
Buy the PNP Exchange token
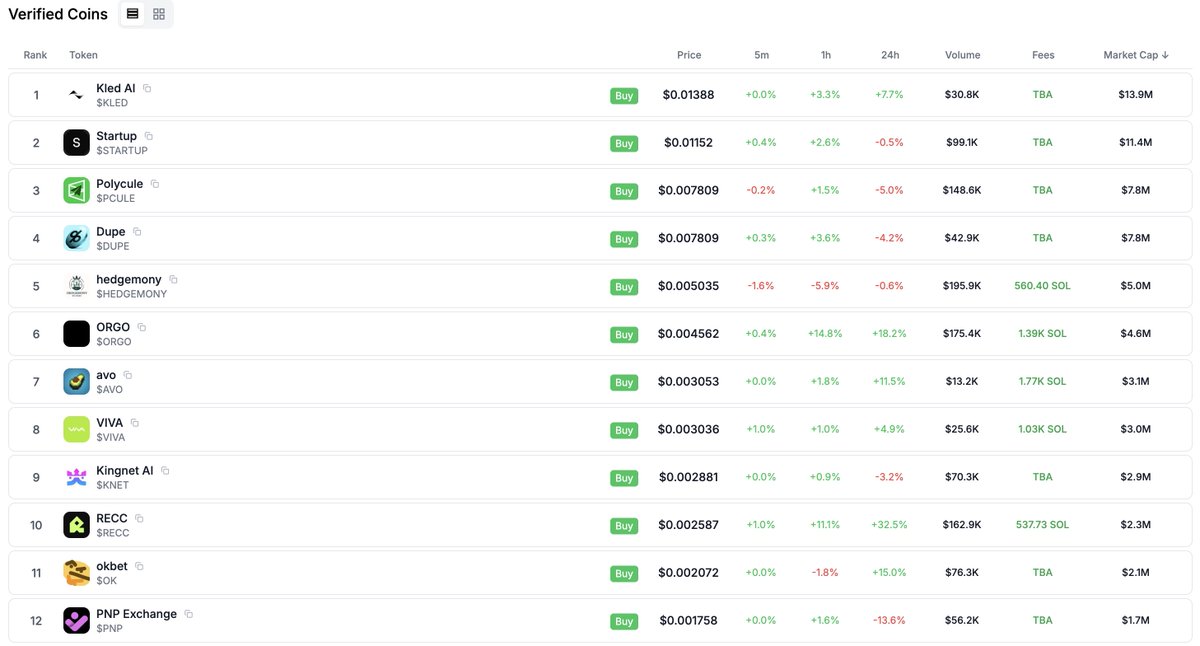point(624,621)
